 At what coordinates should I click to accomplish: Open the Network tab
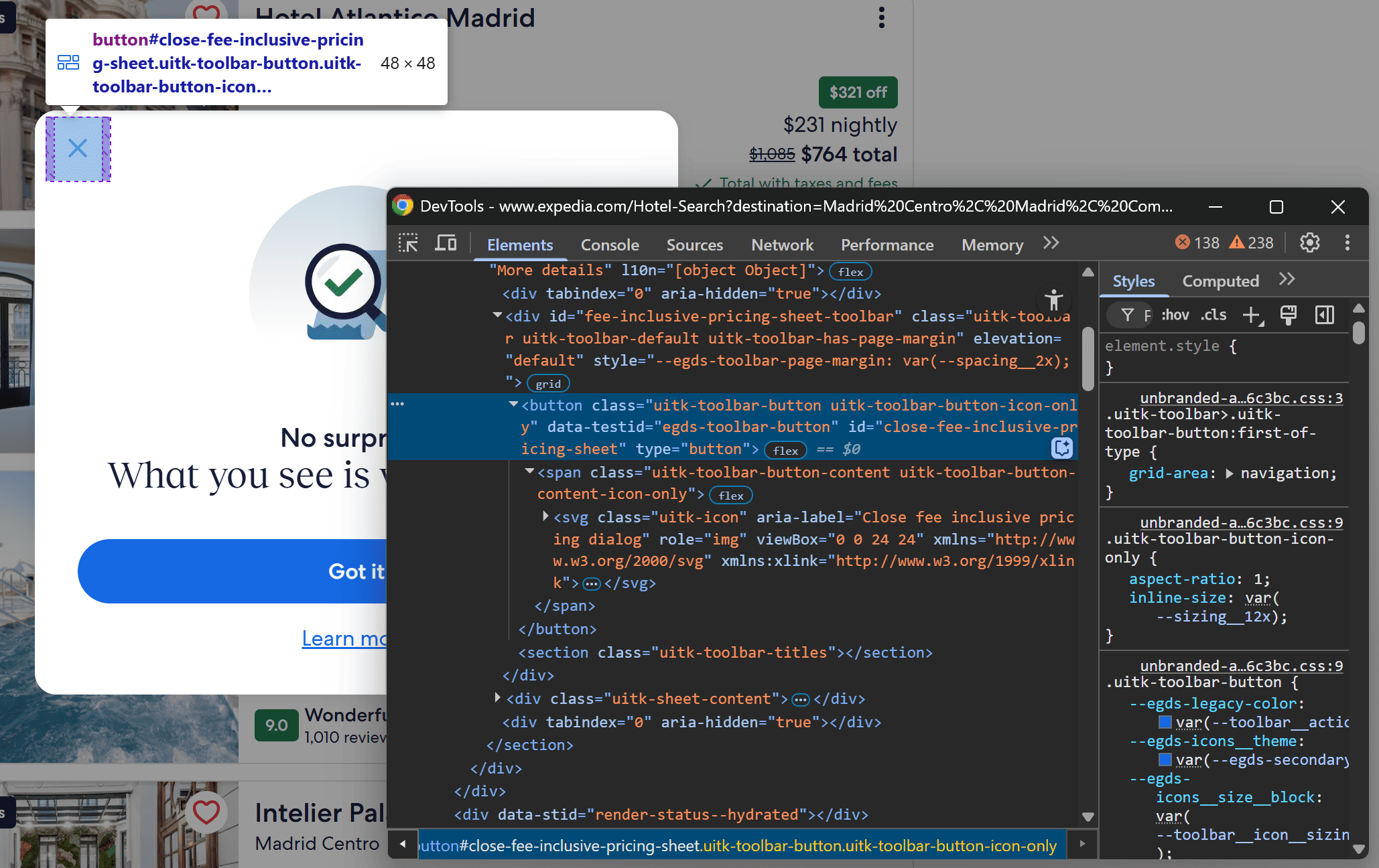782,245
